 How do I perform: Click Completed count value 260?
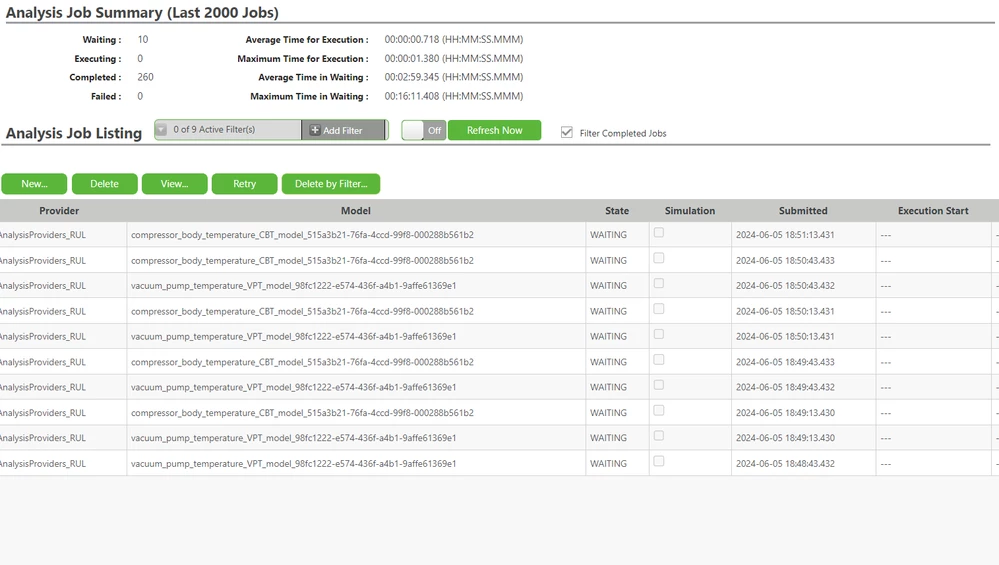[145, 77]
